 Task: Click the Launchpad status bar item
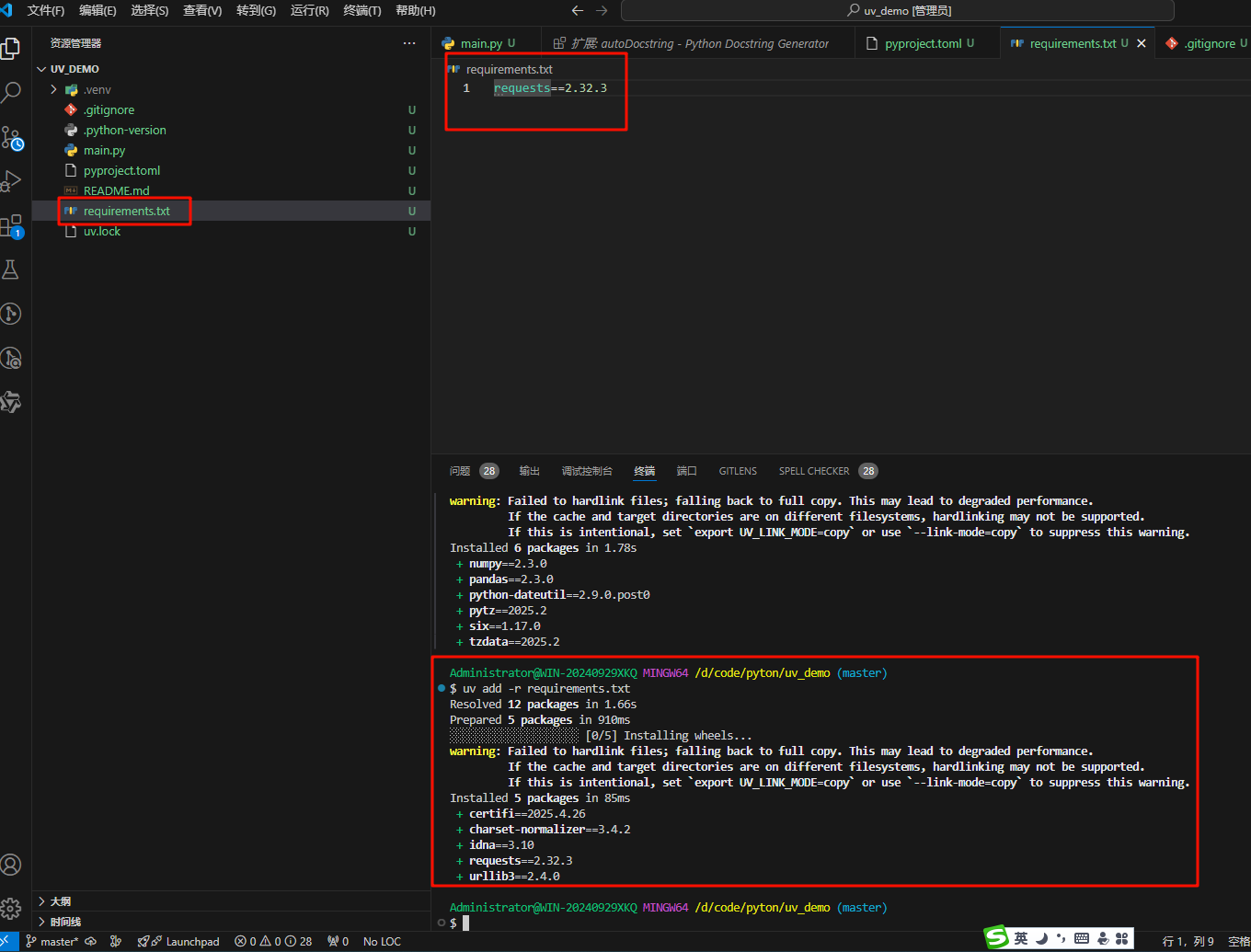pos(178,941)
